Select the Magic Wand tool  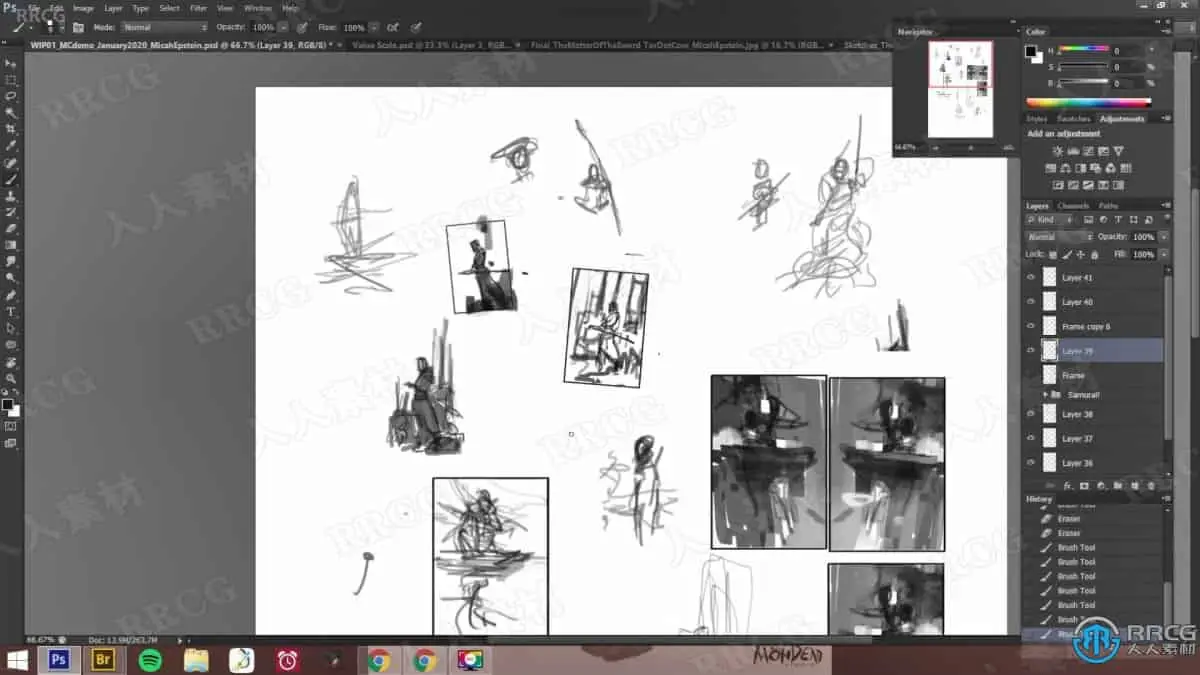tap(11, 113)
